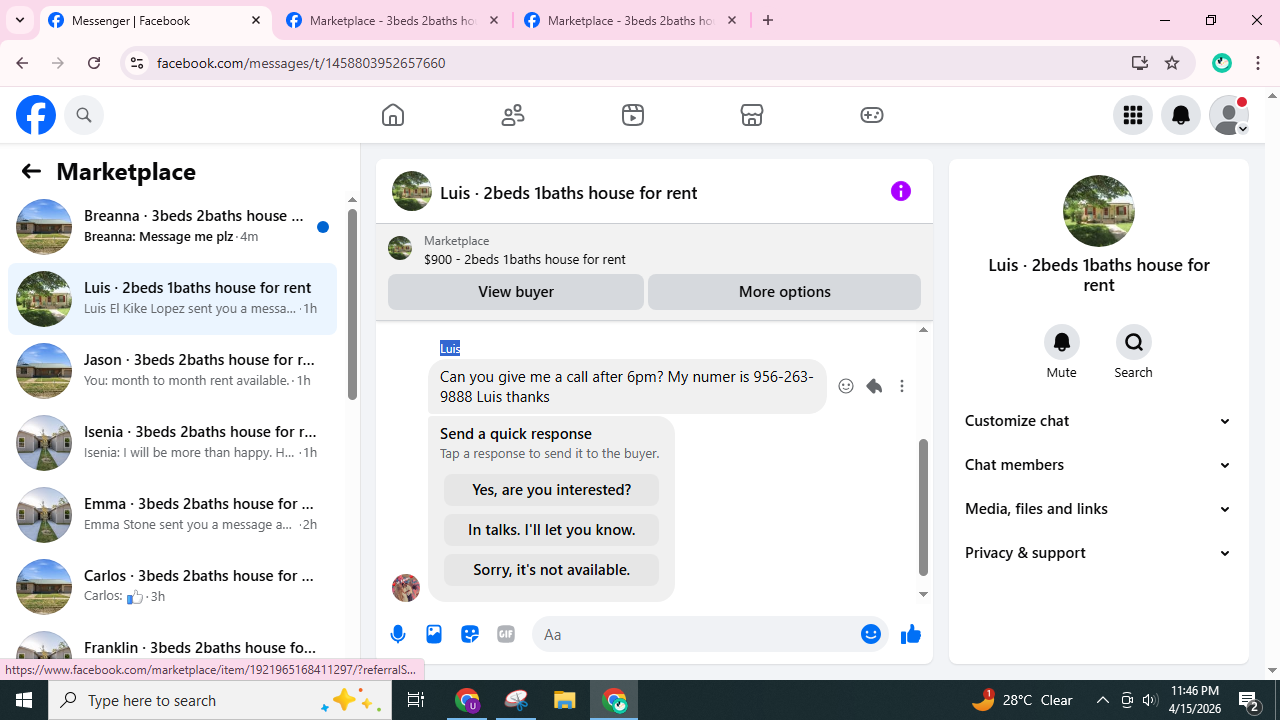Image resolution: width=1280 pixels, height=720 pixels.
Task: Open a new browser tab
Action: (x=768, y=20)
